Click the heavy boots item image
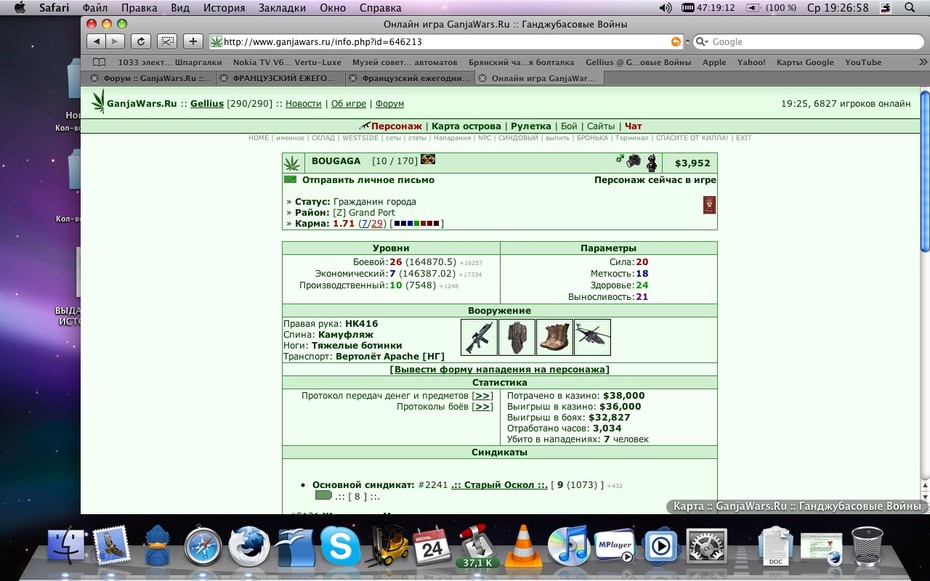The width and height of the screenshot is (930, 581). tap(555, 337)
